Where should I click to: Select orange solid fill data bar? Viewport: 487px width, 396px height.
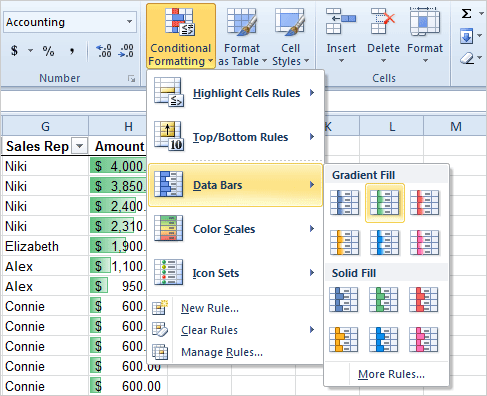click(344, 339)
